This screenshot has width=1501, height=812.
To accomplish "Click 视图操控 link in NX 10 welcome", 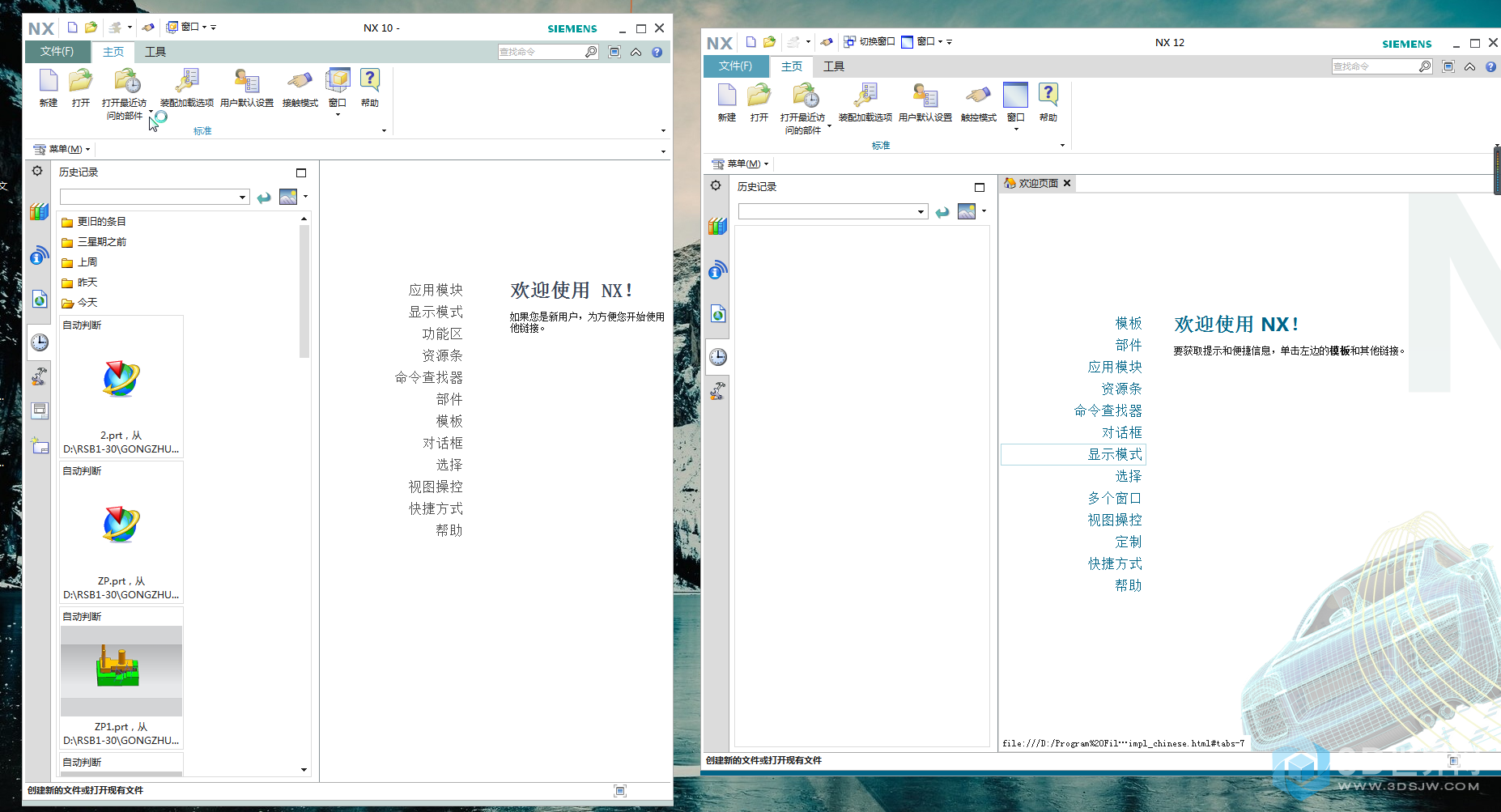I will [436, 487].
